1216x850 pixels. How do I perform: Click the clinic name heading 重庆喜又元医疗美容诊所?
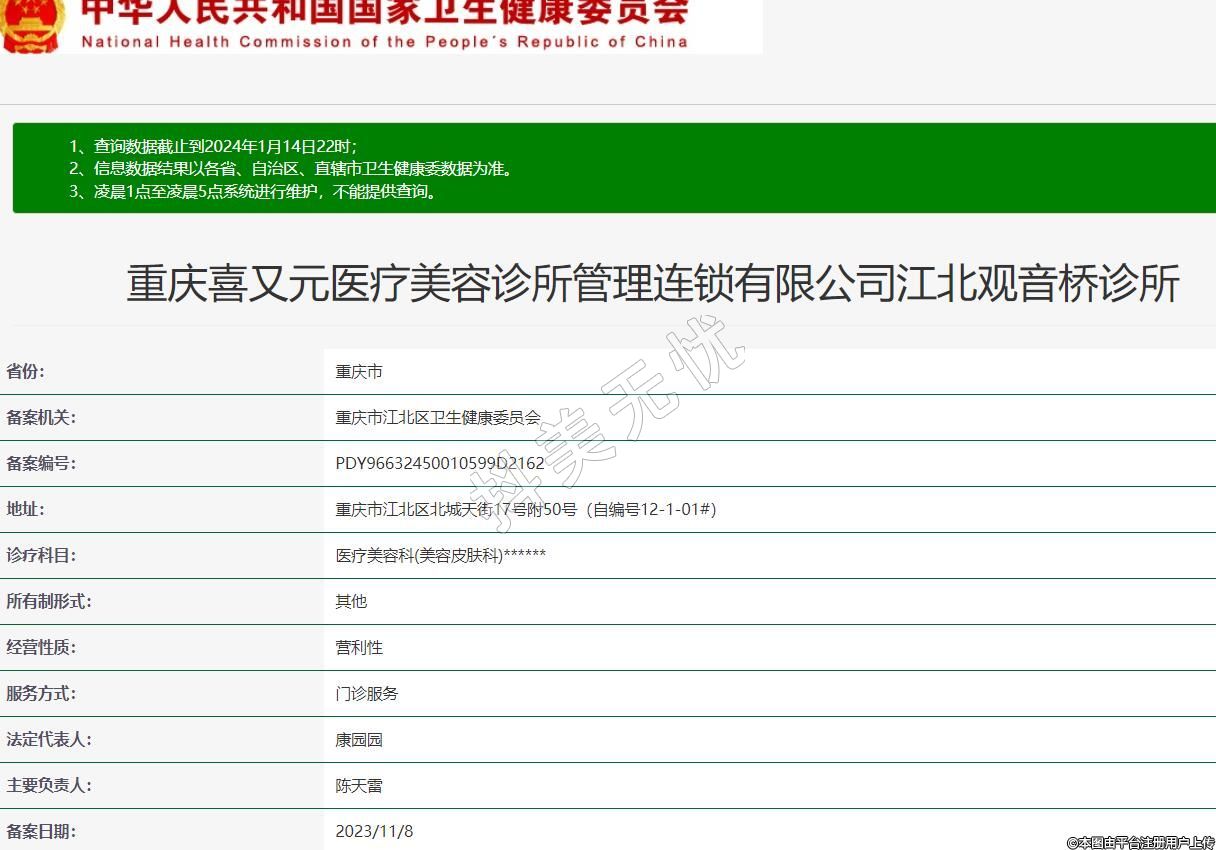[652, 284]
